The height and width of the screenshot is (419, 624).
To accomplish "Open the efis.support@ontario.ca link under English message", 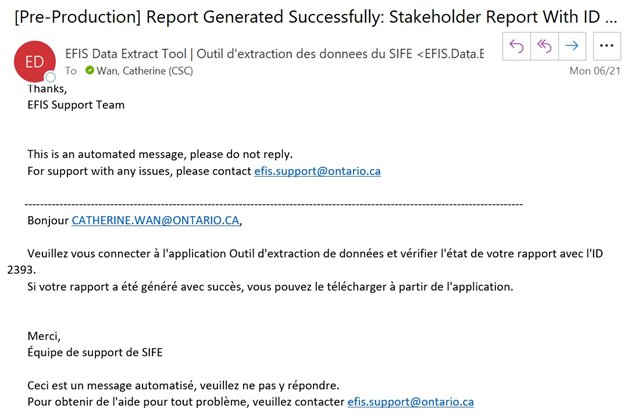I will tap(318, 171).
